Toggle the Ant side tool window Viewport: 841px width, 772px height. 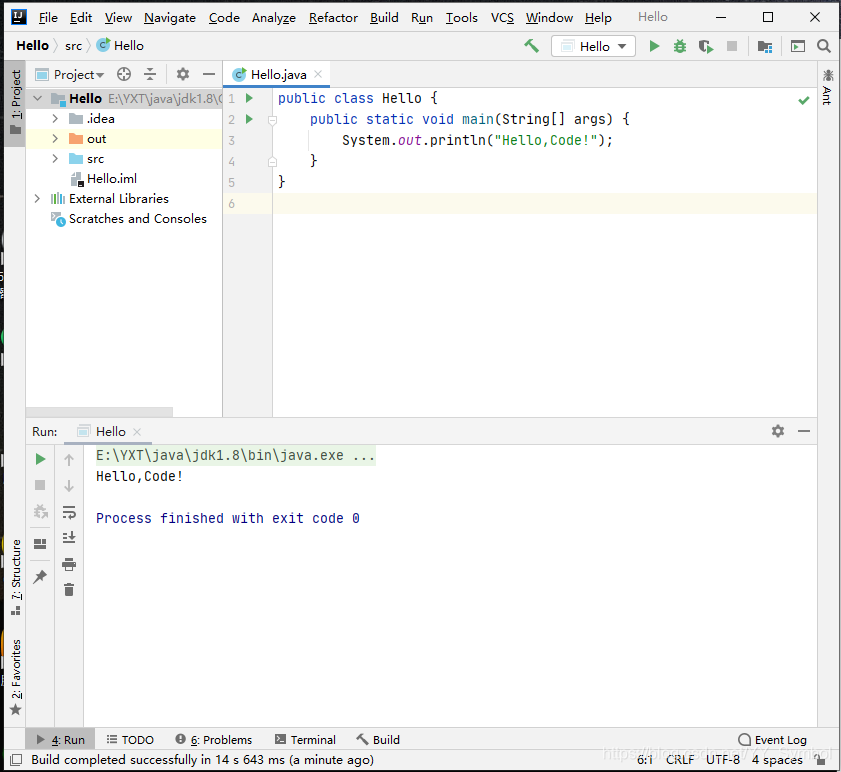point(828,87)
